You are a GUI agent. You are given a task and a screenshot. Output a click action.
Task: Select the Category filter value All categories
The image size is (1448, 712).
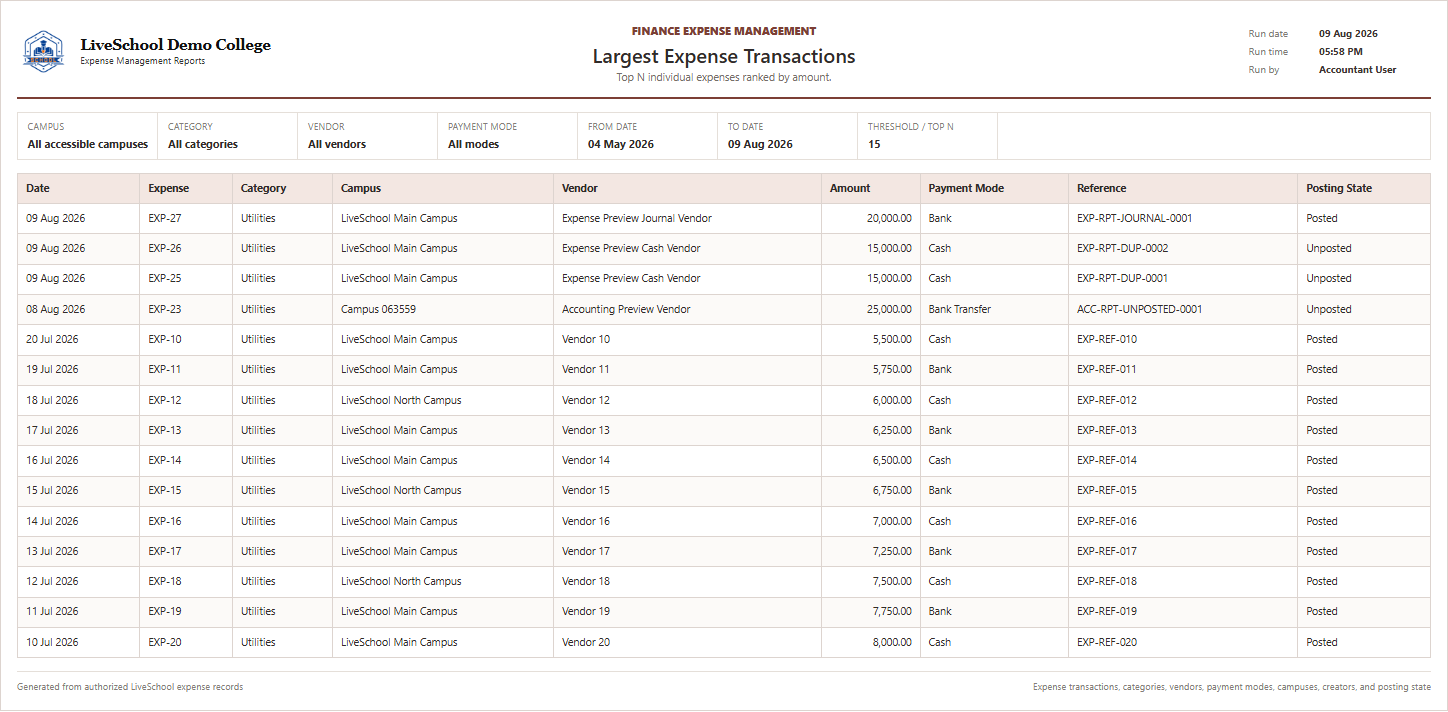(203, 144)
